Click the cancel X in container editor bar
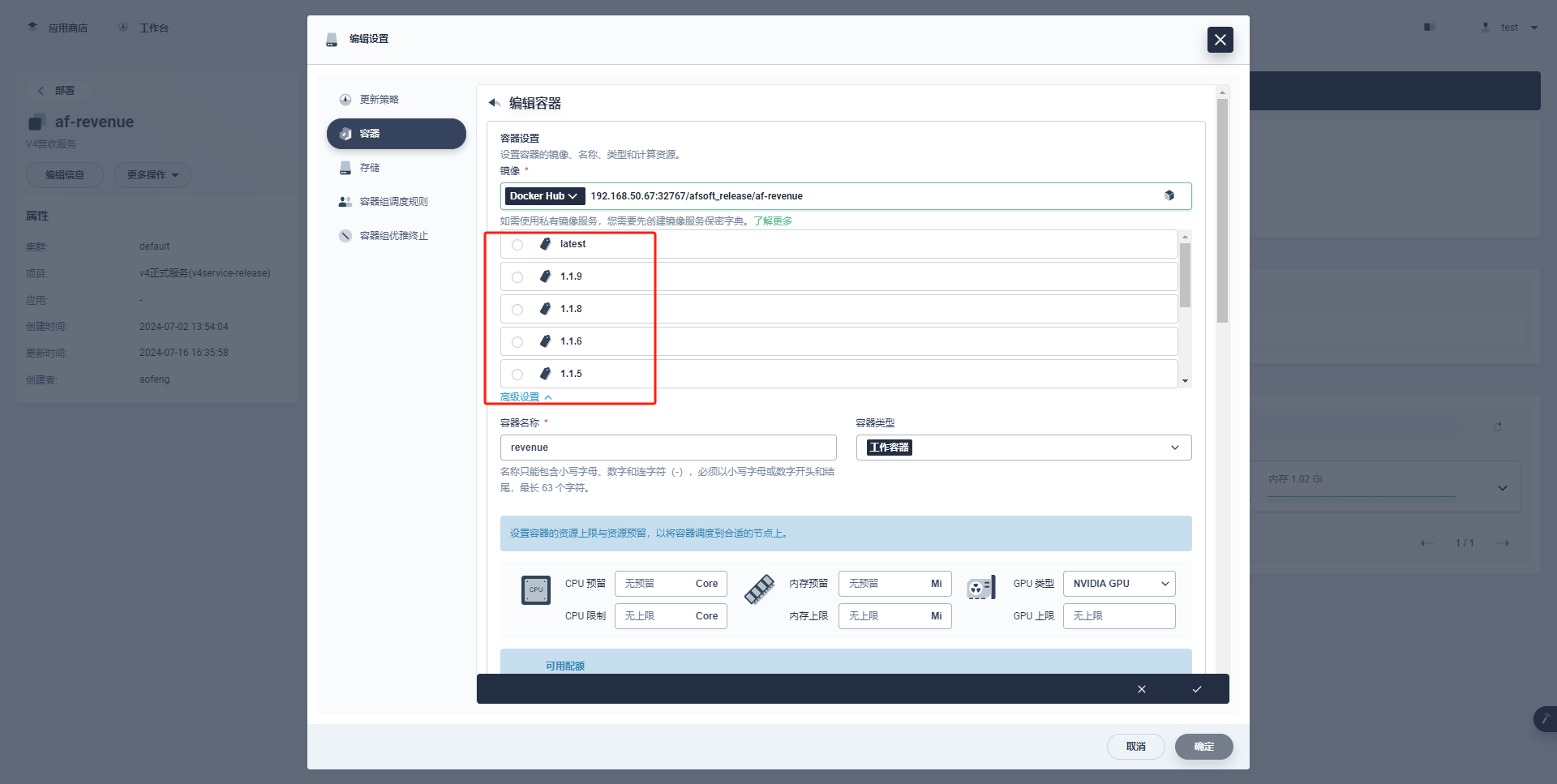 pyautogui.click(x=1142, y=689)
